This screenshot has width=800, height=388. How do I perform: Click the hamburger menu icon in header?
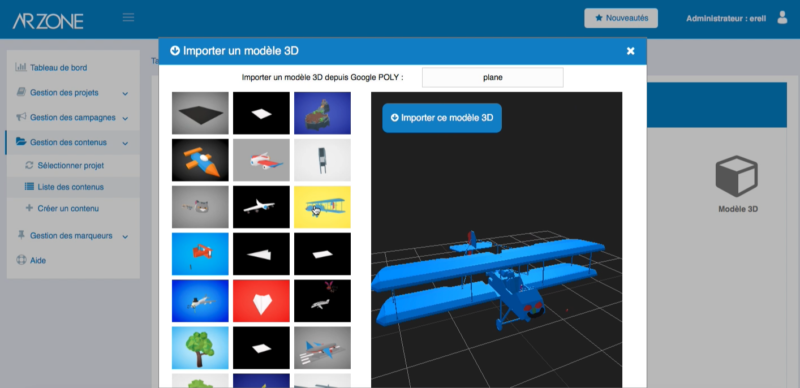[x=129, y=17]
